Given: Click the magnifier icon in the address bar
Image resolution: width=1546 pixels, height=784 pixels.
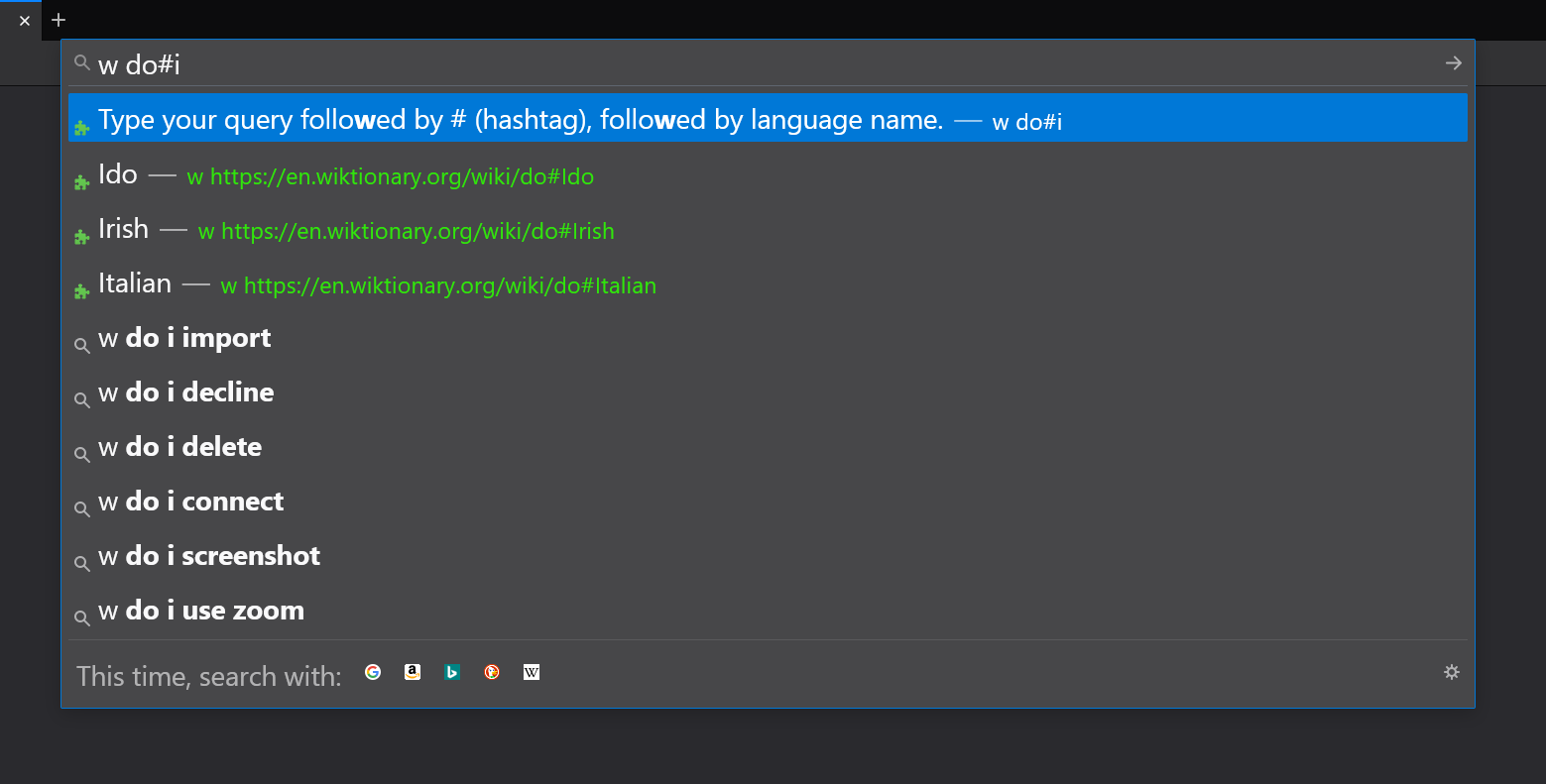Looking at the screenshot, I should (x=82, y=62).
